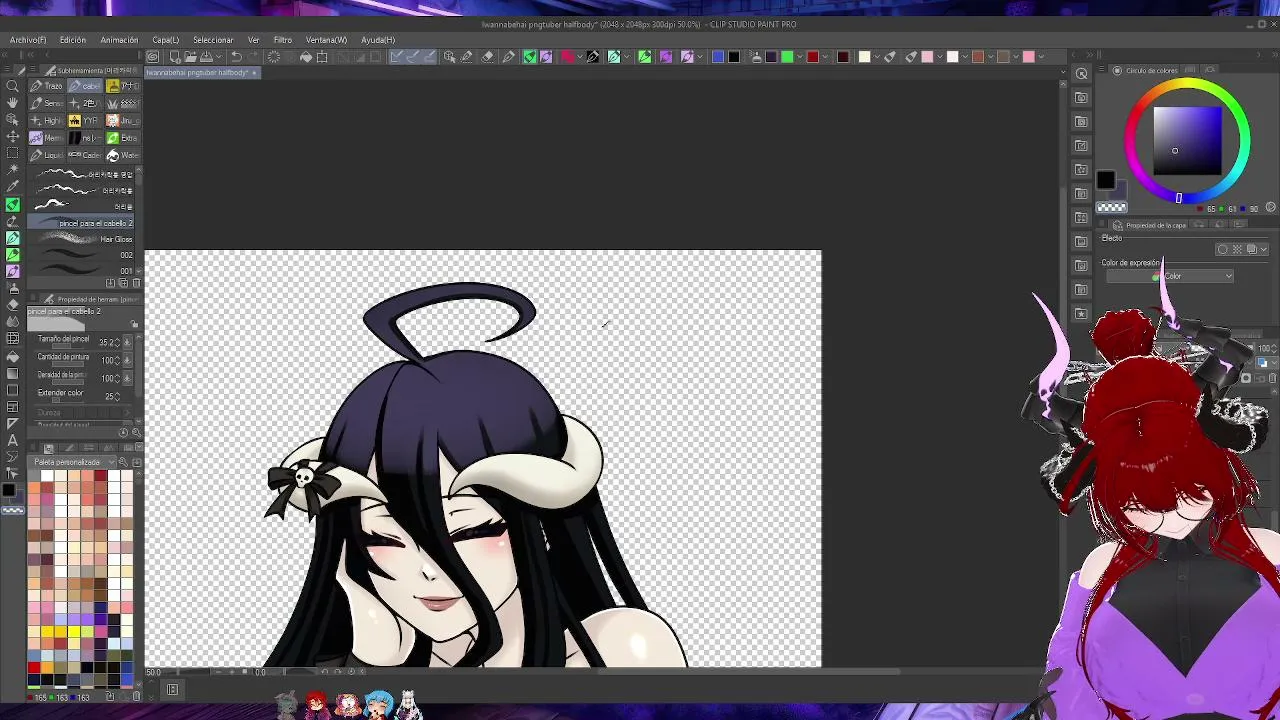Close the 'iwannabehai pngtuber halfbody' canvas tab
Image resolution: width=1280 pixels, height=720 pixels.
tap(254, 73)
